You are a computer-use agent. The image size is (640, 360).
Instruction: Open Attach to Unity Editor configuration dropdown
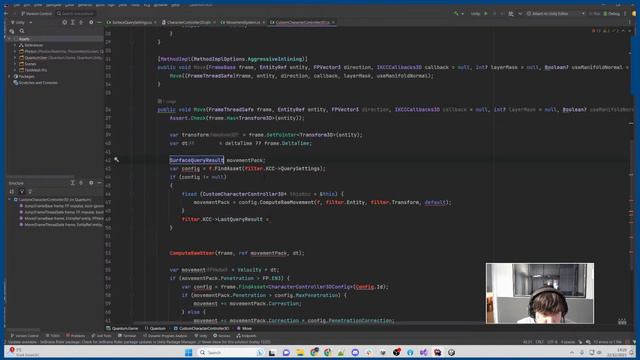click(556, 13)
